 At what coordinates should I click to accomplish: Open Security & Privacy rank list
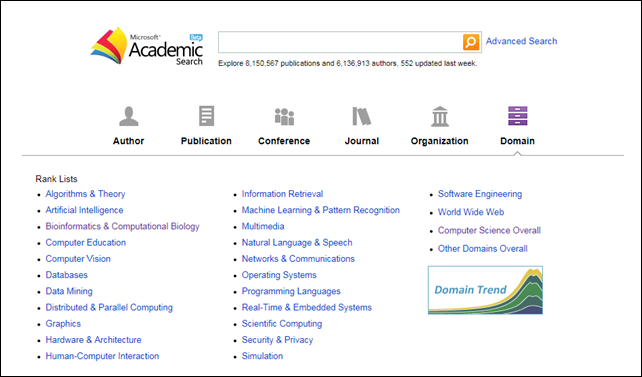pyautogui.click(x=277, y=340)
